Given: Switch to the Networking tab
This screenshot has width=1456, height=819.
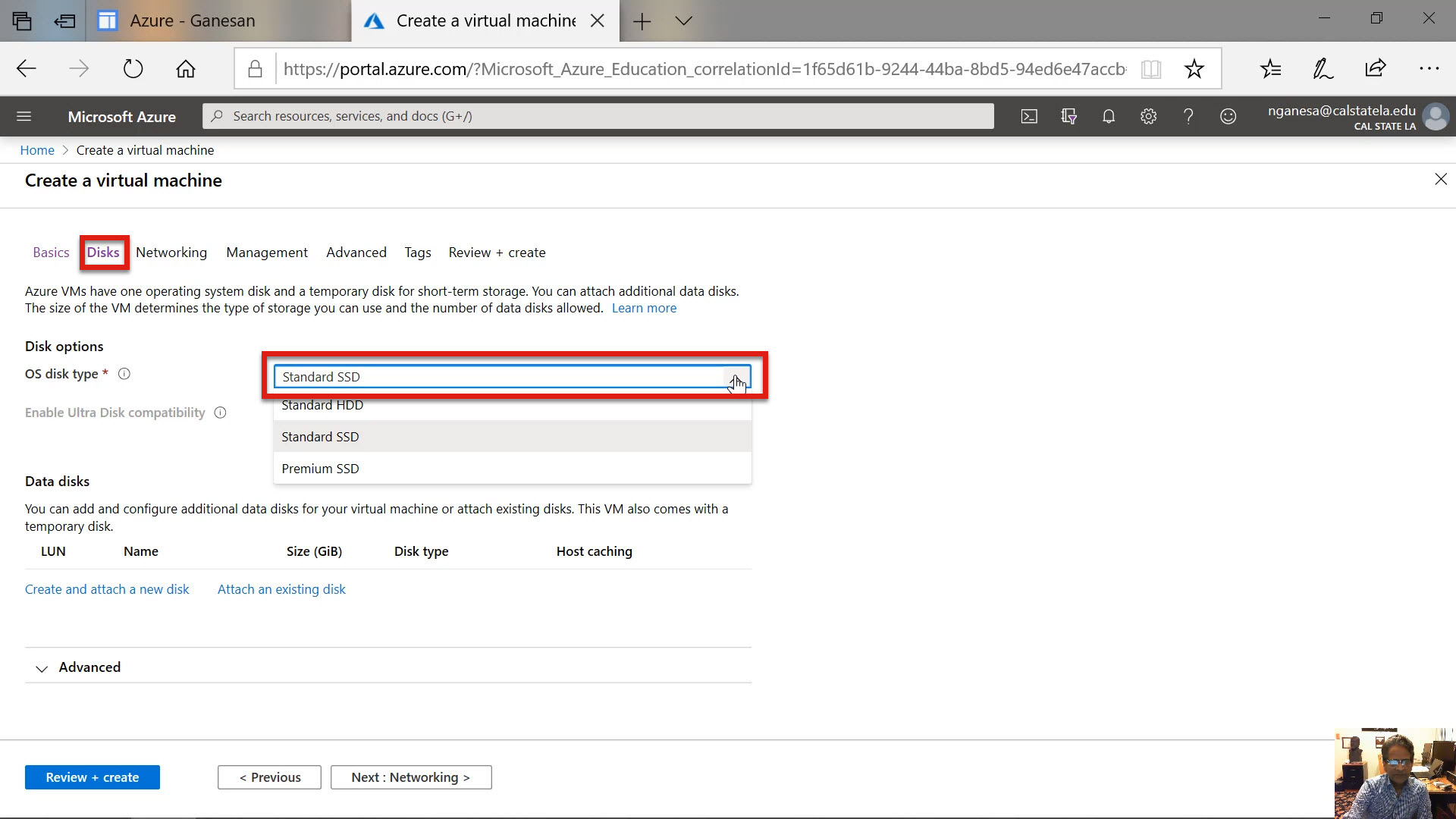Looking at the screenshot, I should click(171, 253).
